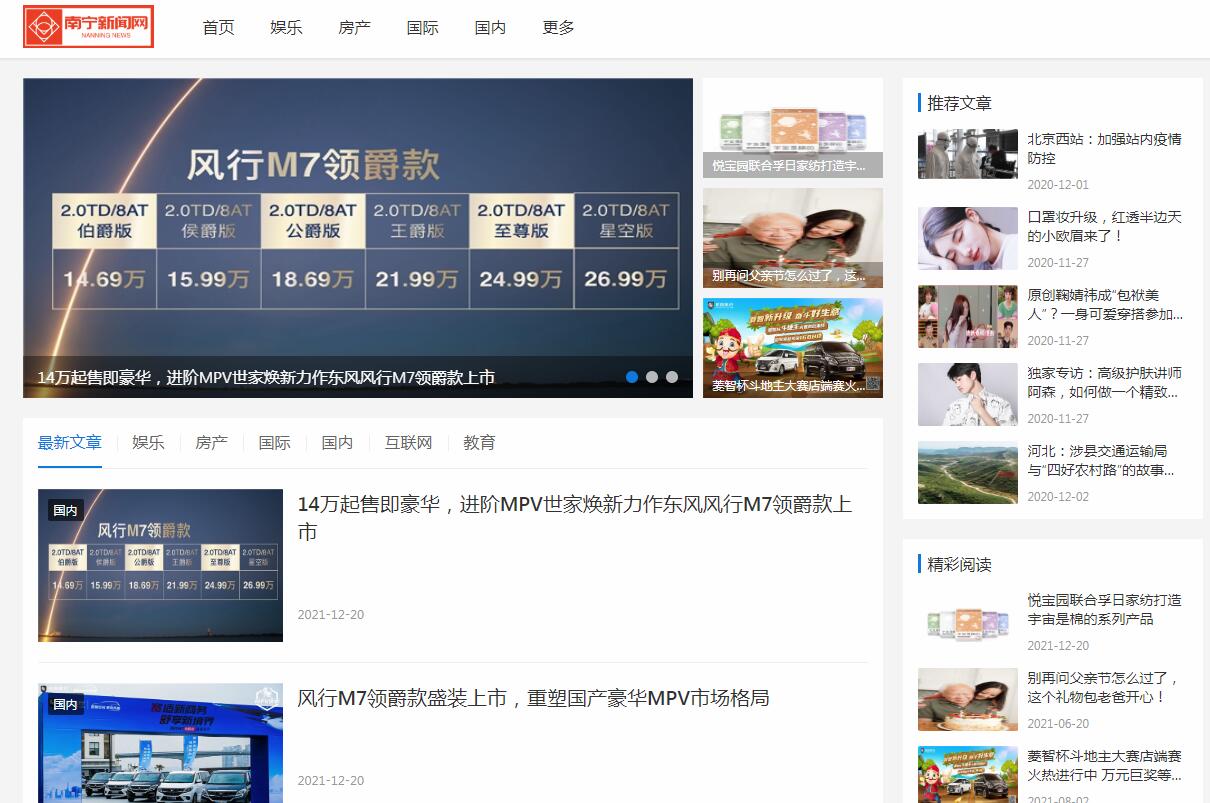Click 悦宝园 product thumbnail in 精彩阅读
The image size is (1210, 803).
[x=968, y=621]
